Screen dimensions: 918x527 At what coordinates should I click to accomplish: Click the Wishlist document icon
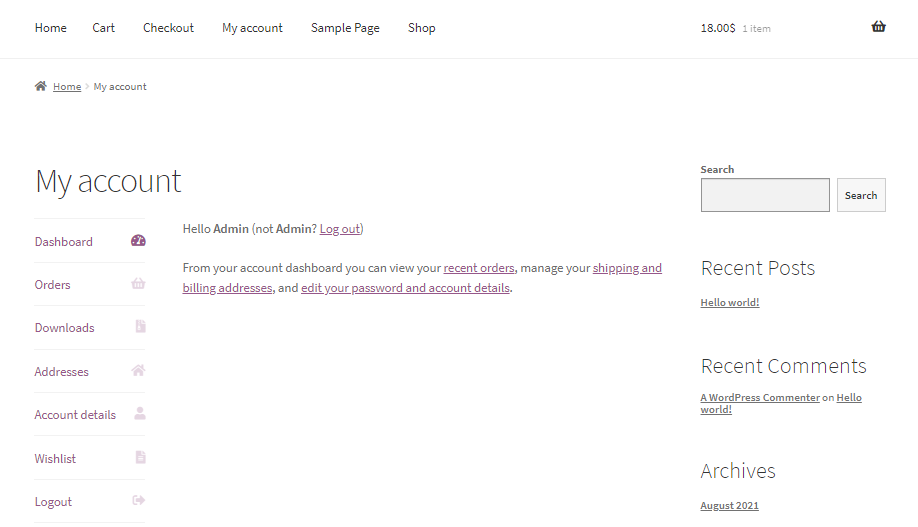[141, 457]
